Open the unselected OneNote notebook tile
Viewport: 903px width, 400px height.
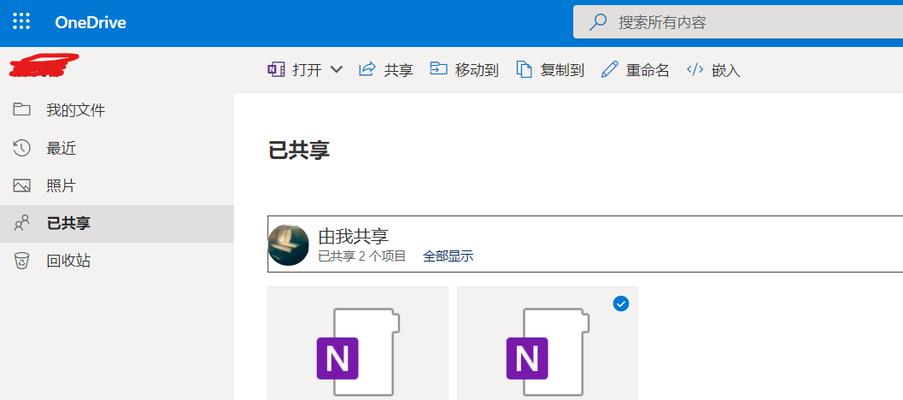[358, 343]
